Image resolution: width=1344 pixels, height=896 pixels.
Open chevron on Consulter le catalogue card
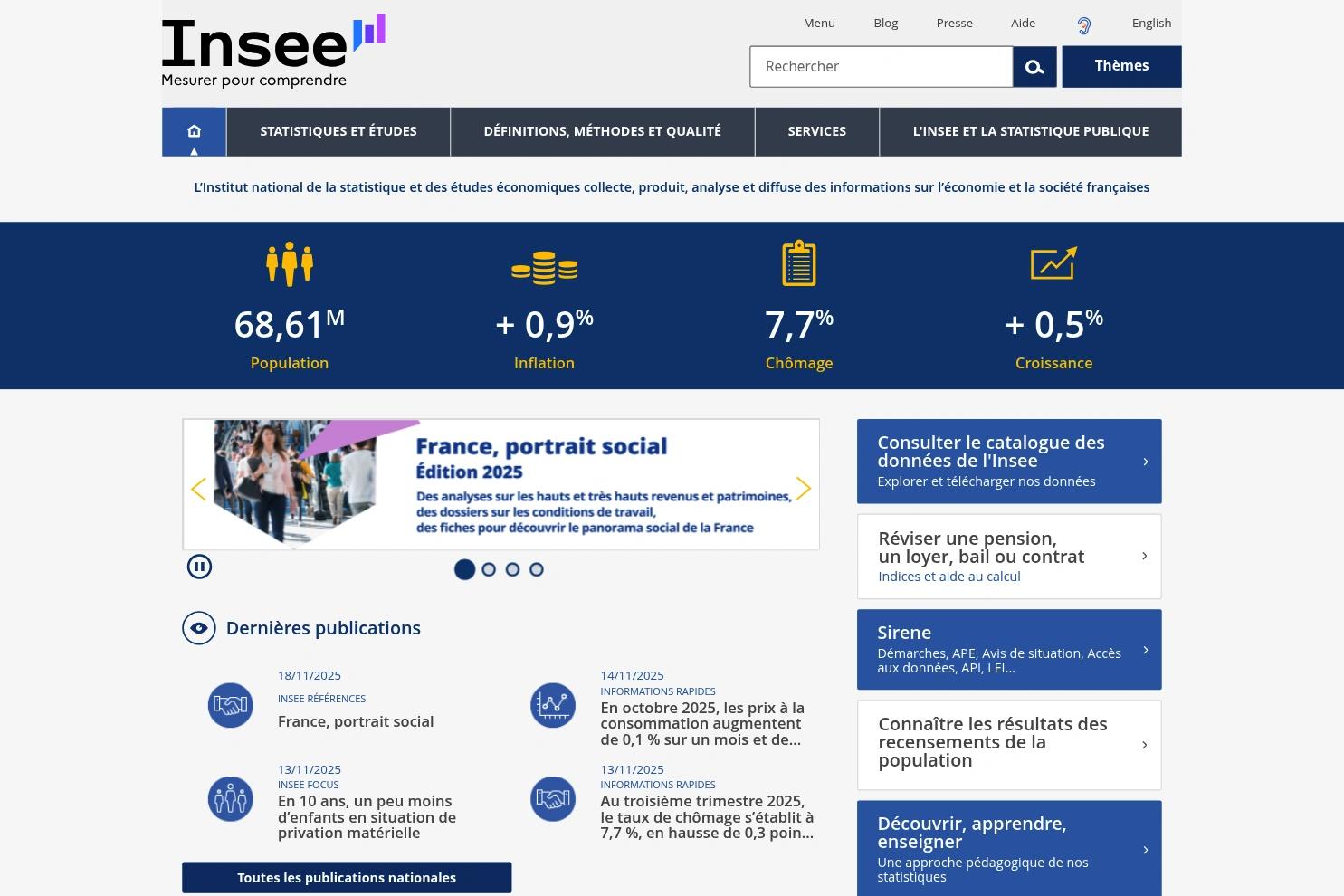(x=1145, y=462)
